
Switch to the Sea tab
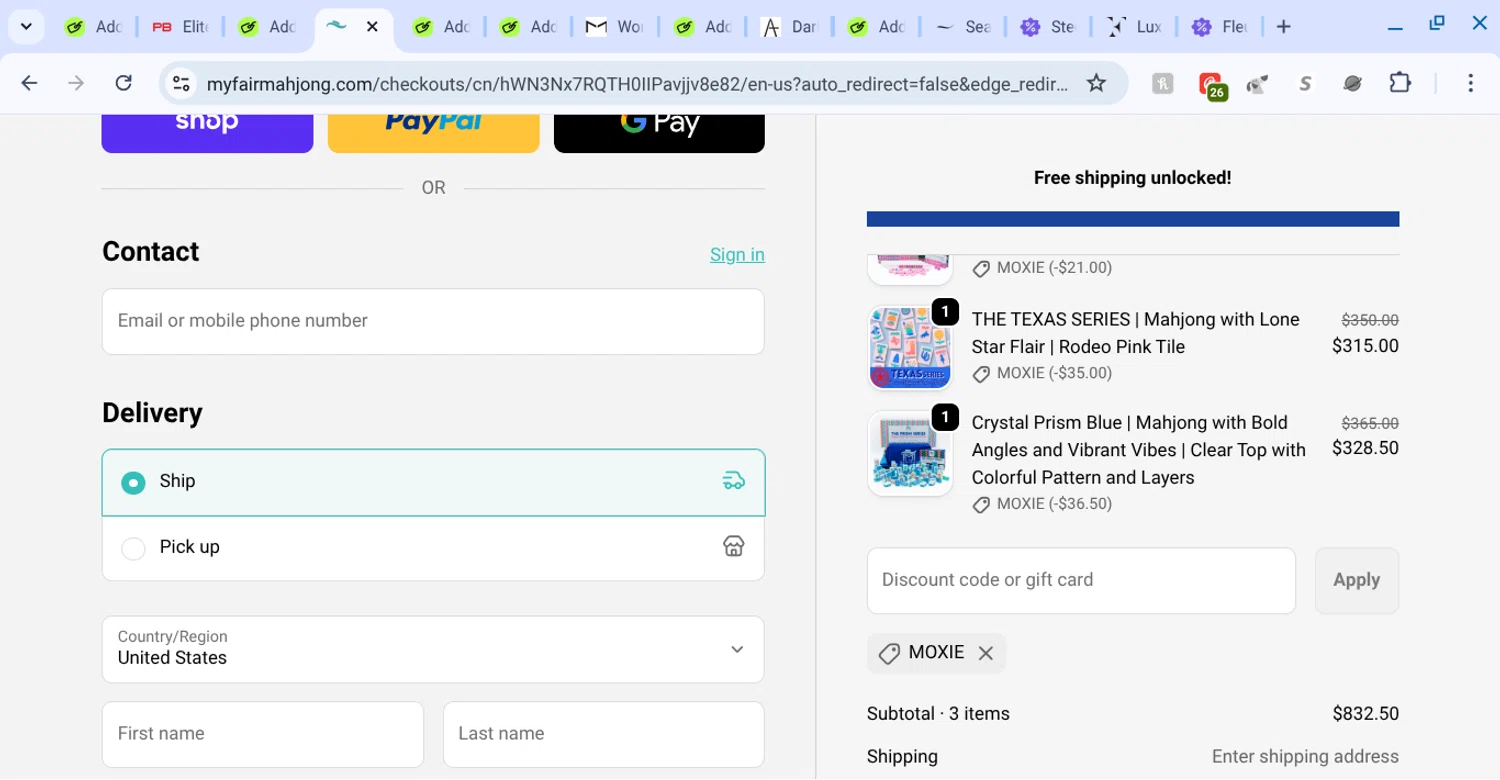coord(964,27)
